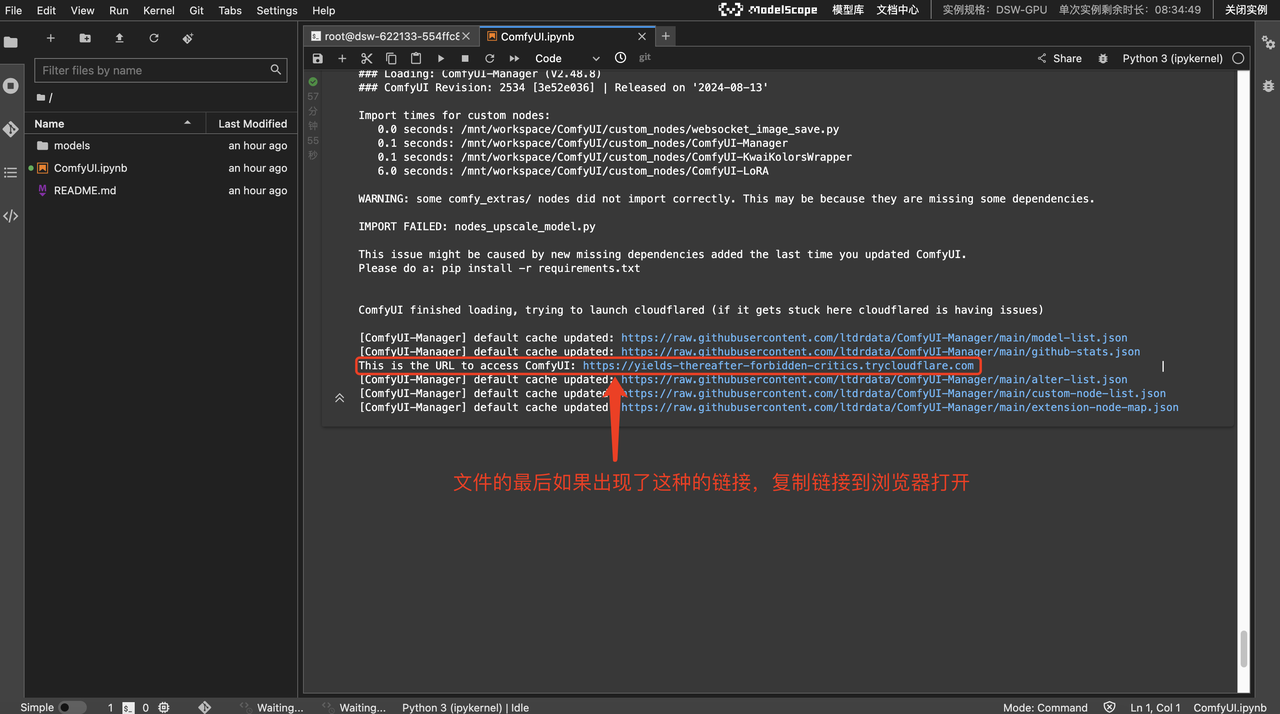Enable the debugger bug icon in toolbar
The width and height of the screenshot is (1280, 714).
pyautogui.click(x=1103, y=58)
